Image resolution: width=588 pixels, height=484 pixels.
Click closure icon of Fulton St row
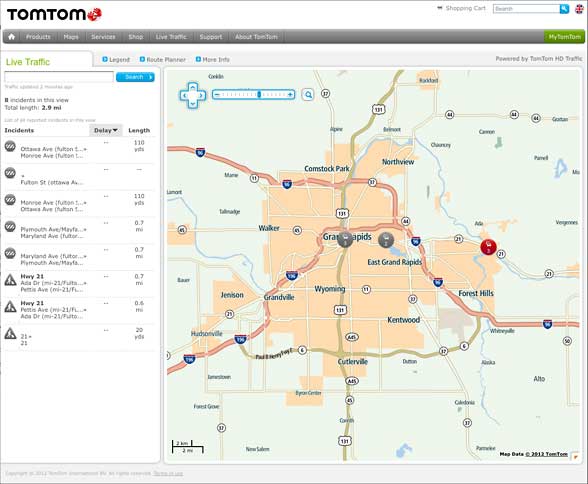coord(10,172)
